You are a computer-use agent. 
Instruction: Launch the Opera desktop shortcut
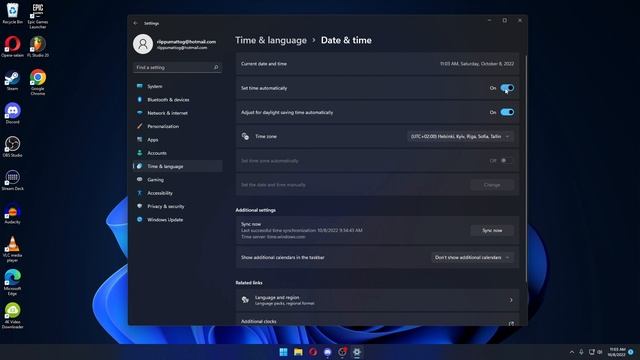coord(13,47)
